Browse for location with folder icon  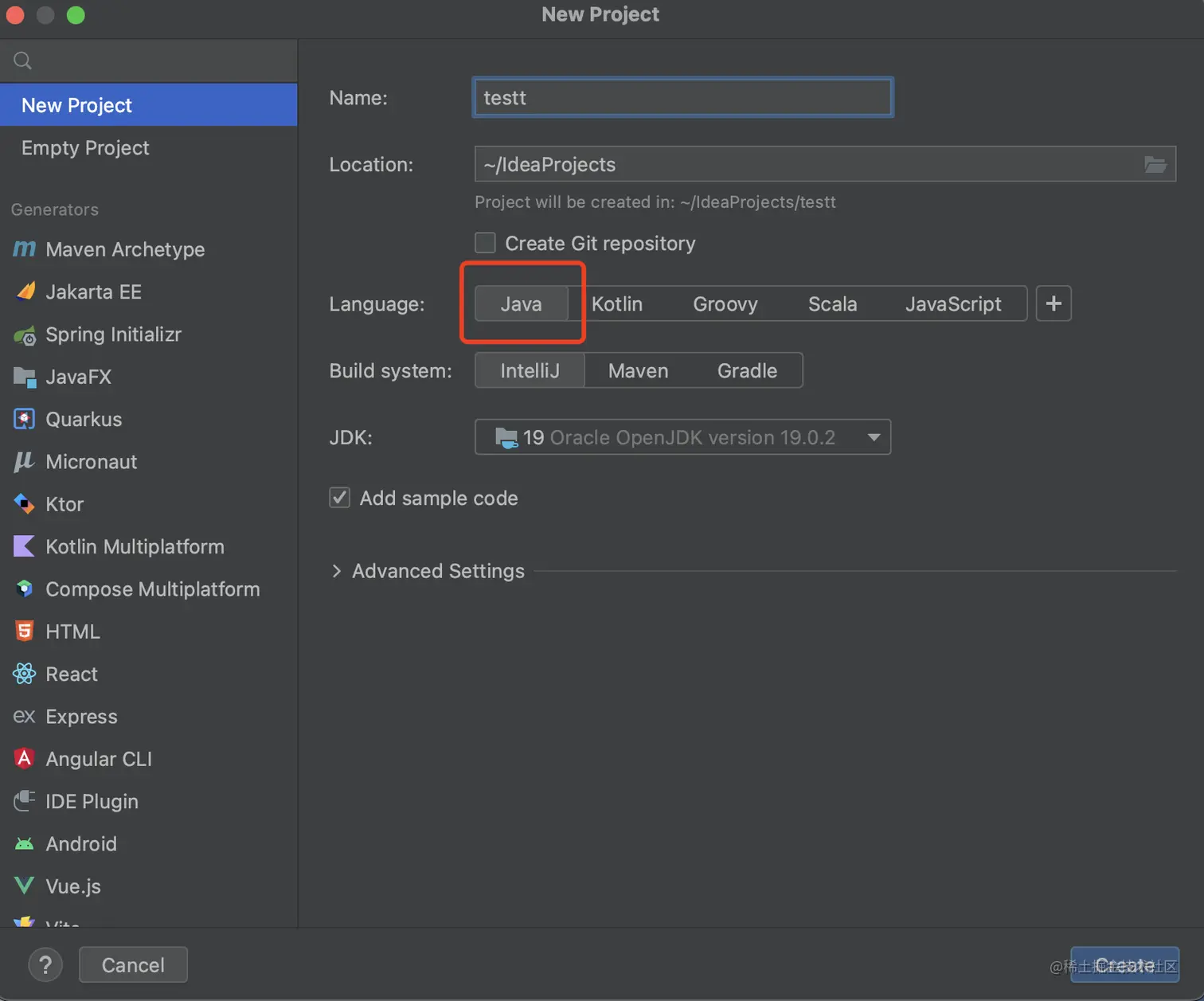(1155, 165)
